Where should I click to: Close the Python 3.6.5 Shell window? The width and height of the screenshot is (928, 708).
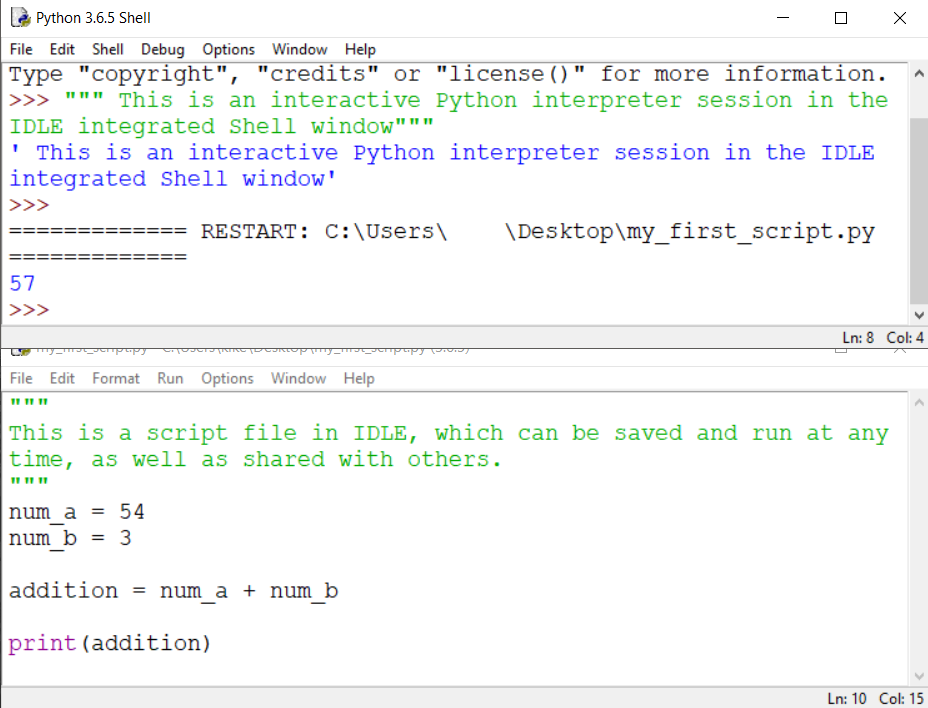tap(899, 18)
